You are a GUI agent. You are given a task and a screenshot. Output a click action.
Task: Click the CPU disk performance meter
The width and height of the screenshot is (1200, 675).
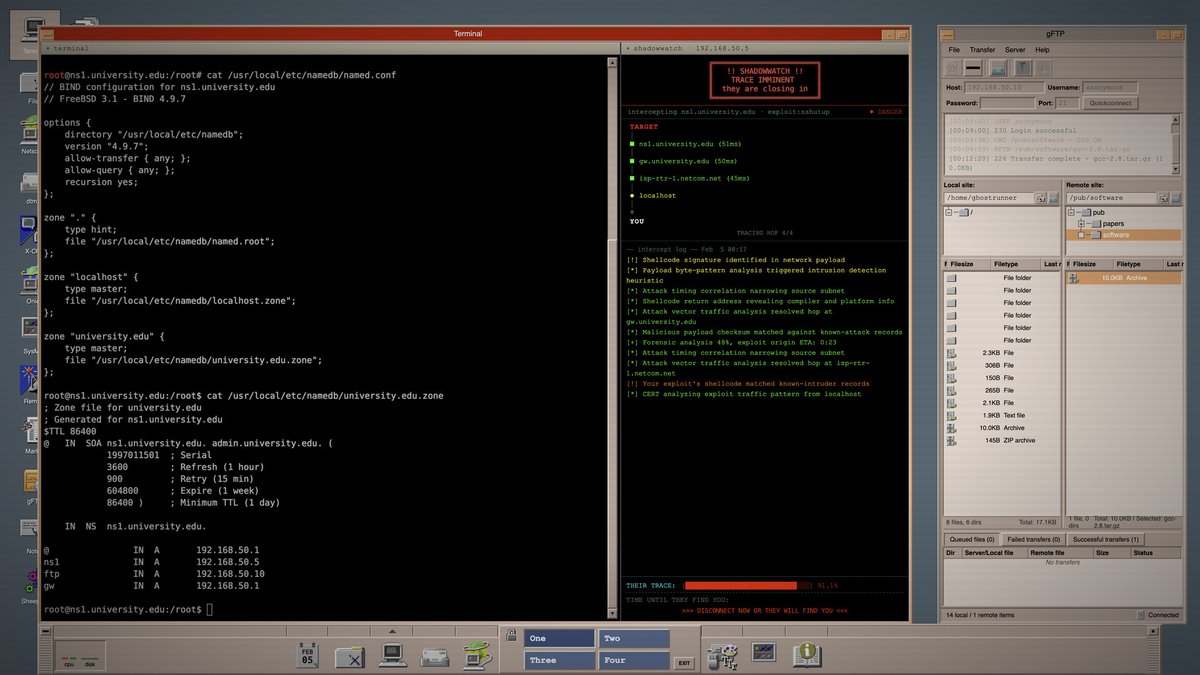point(81,655)
